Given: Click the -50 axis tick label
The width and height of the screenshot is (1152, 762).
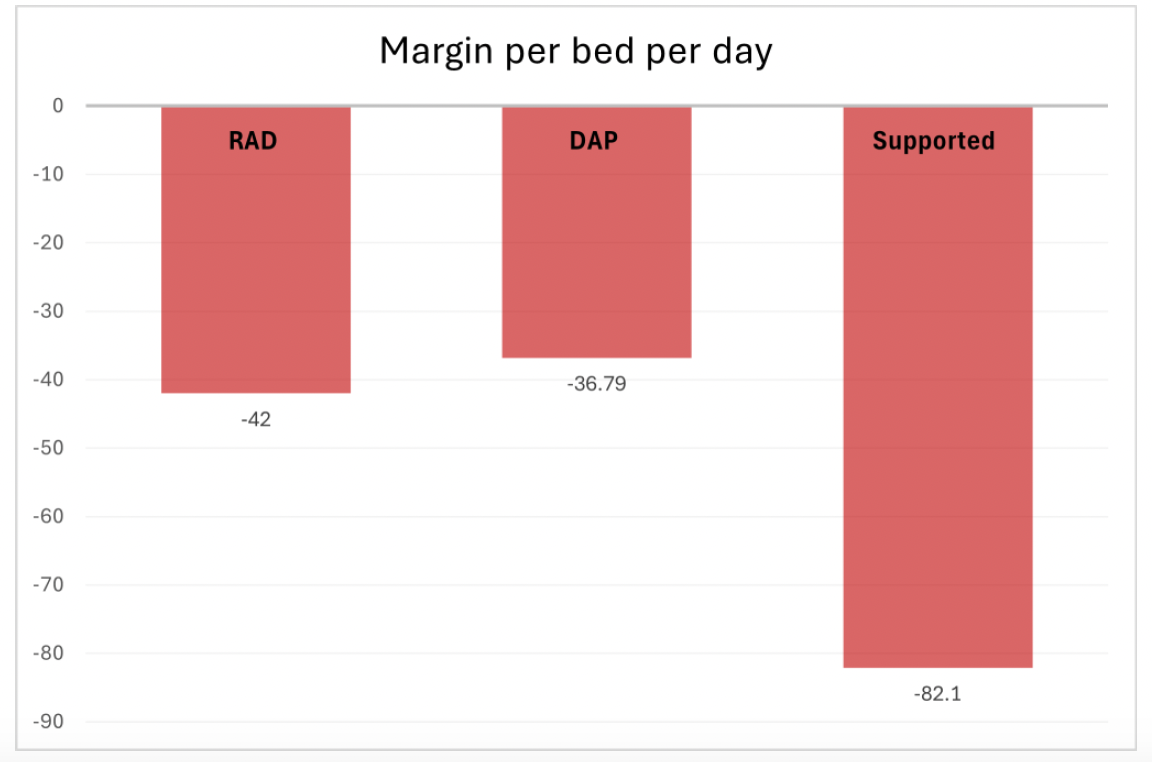Looking at the screenshot, I should (48, 448).
